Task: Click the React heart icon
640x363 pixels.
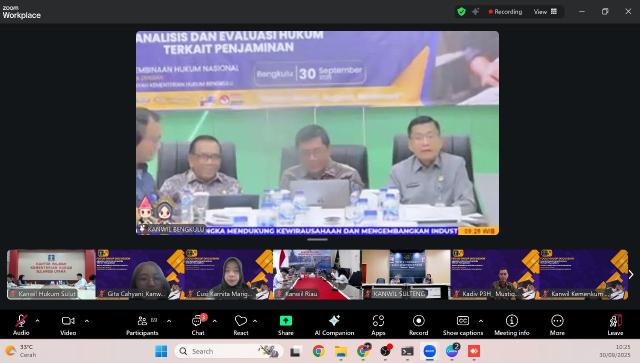Action: click(x=241, y=321)
